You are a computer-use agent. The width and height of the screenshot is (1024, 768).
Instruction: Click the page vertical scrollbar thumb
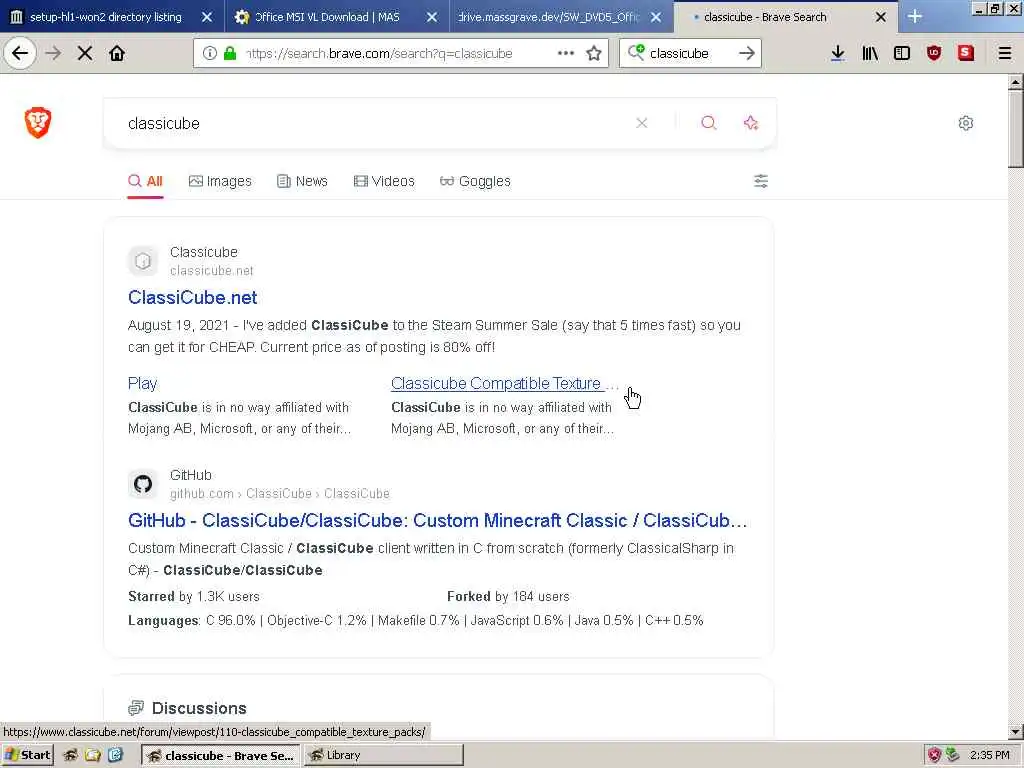1015,129
